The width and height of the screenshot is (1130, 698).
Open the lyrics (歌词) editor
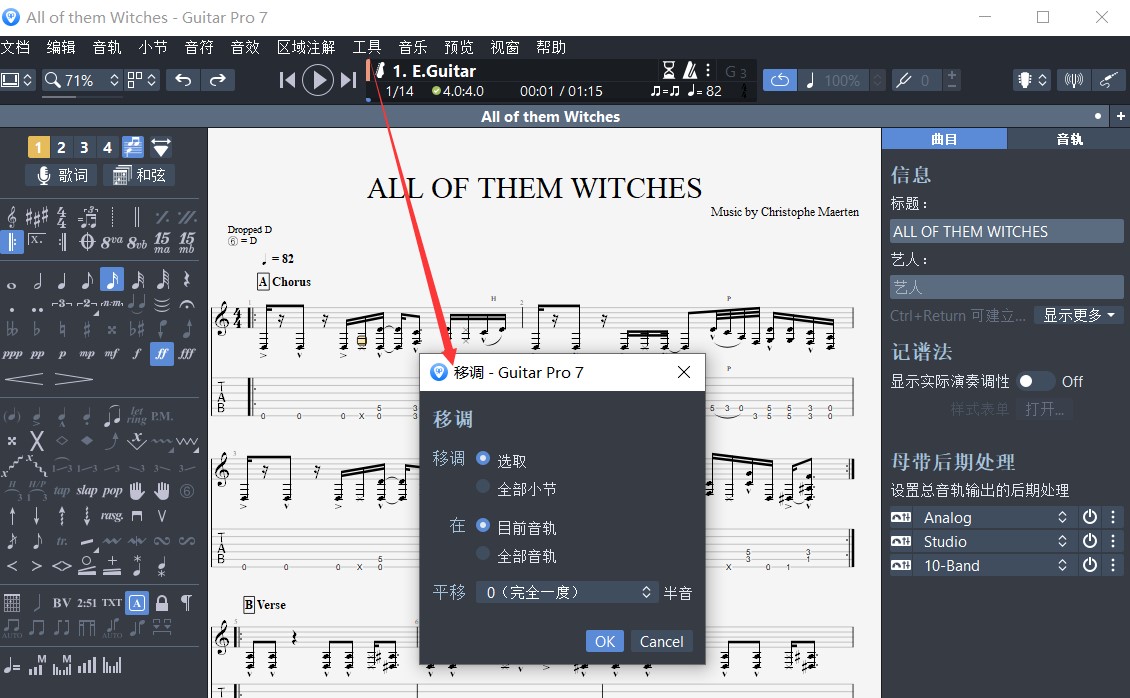coord(60,175)
